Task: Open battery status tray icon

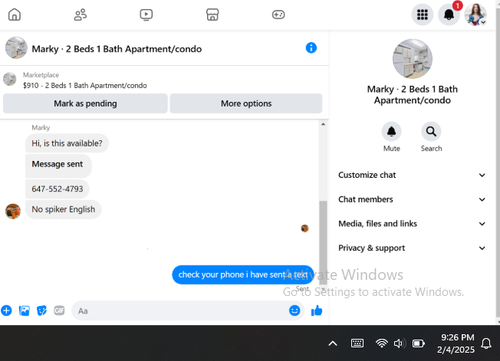Action: pyautogui.click(x=418, y=343)
